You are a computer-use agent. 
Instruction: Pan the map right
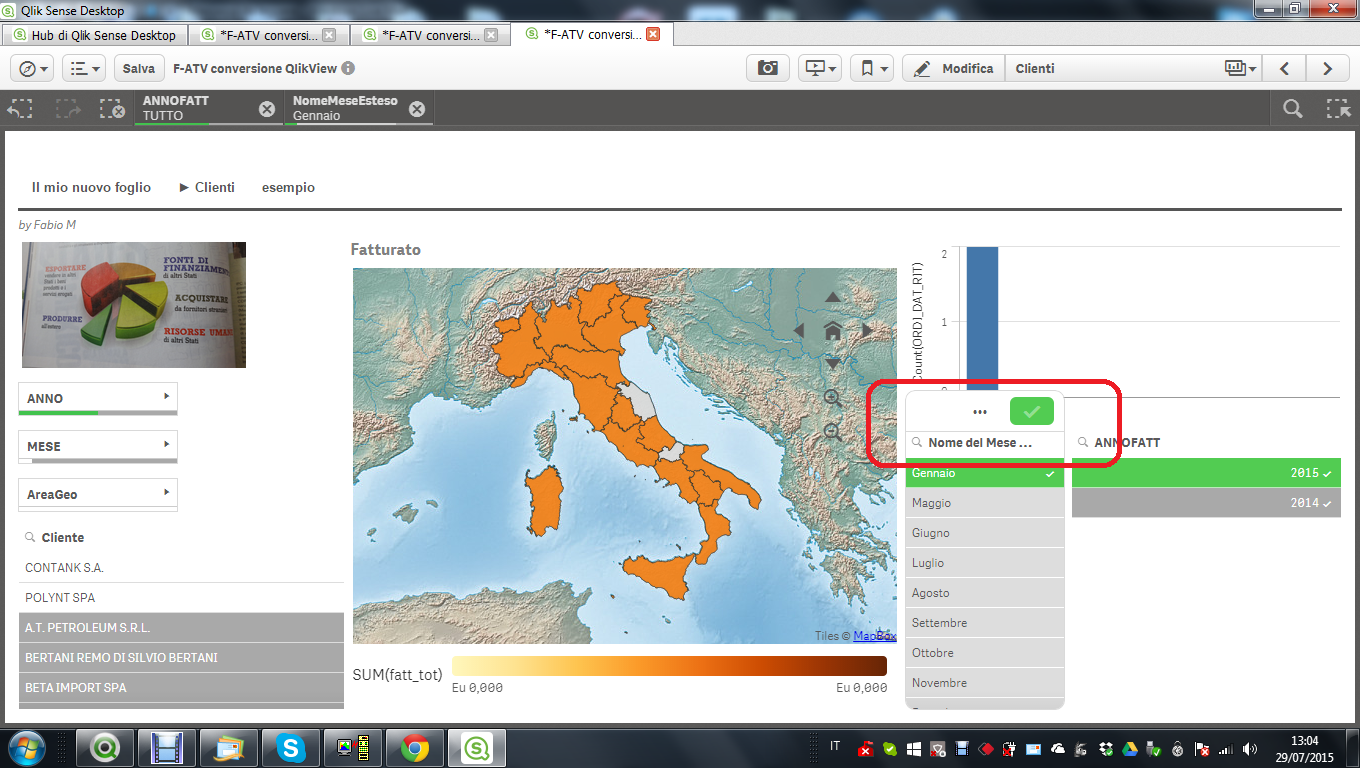tap(867, 331)
